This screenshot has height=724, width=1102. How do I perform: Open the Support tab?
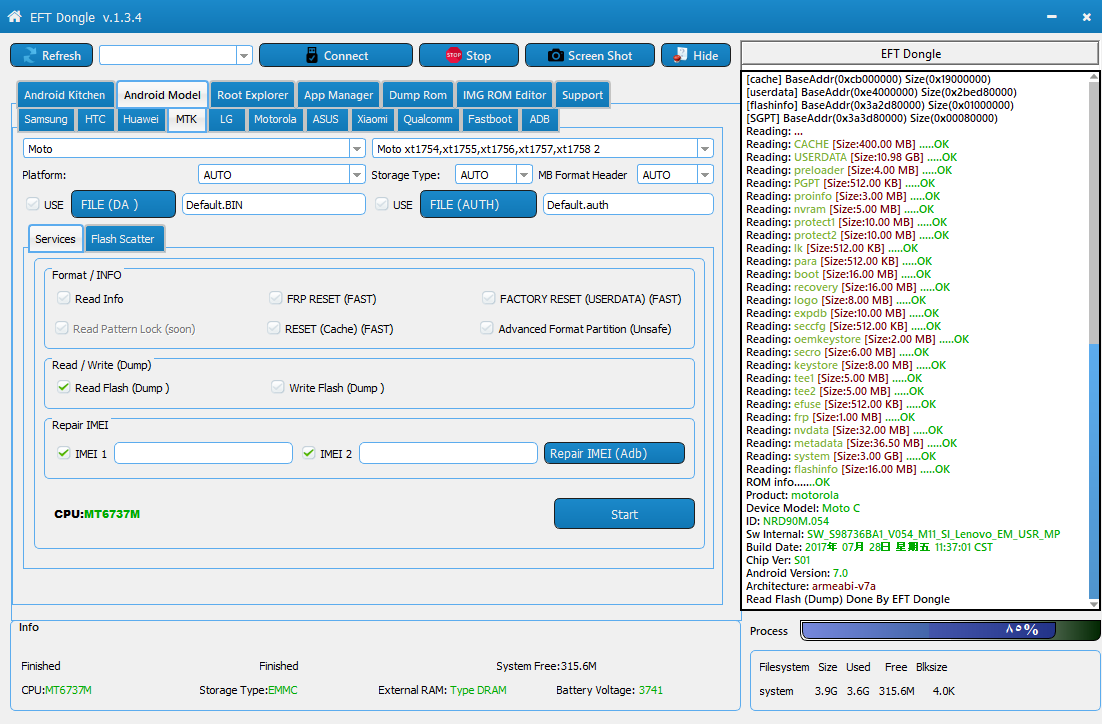(x=583, y=95)
